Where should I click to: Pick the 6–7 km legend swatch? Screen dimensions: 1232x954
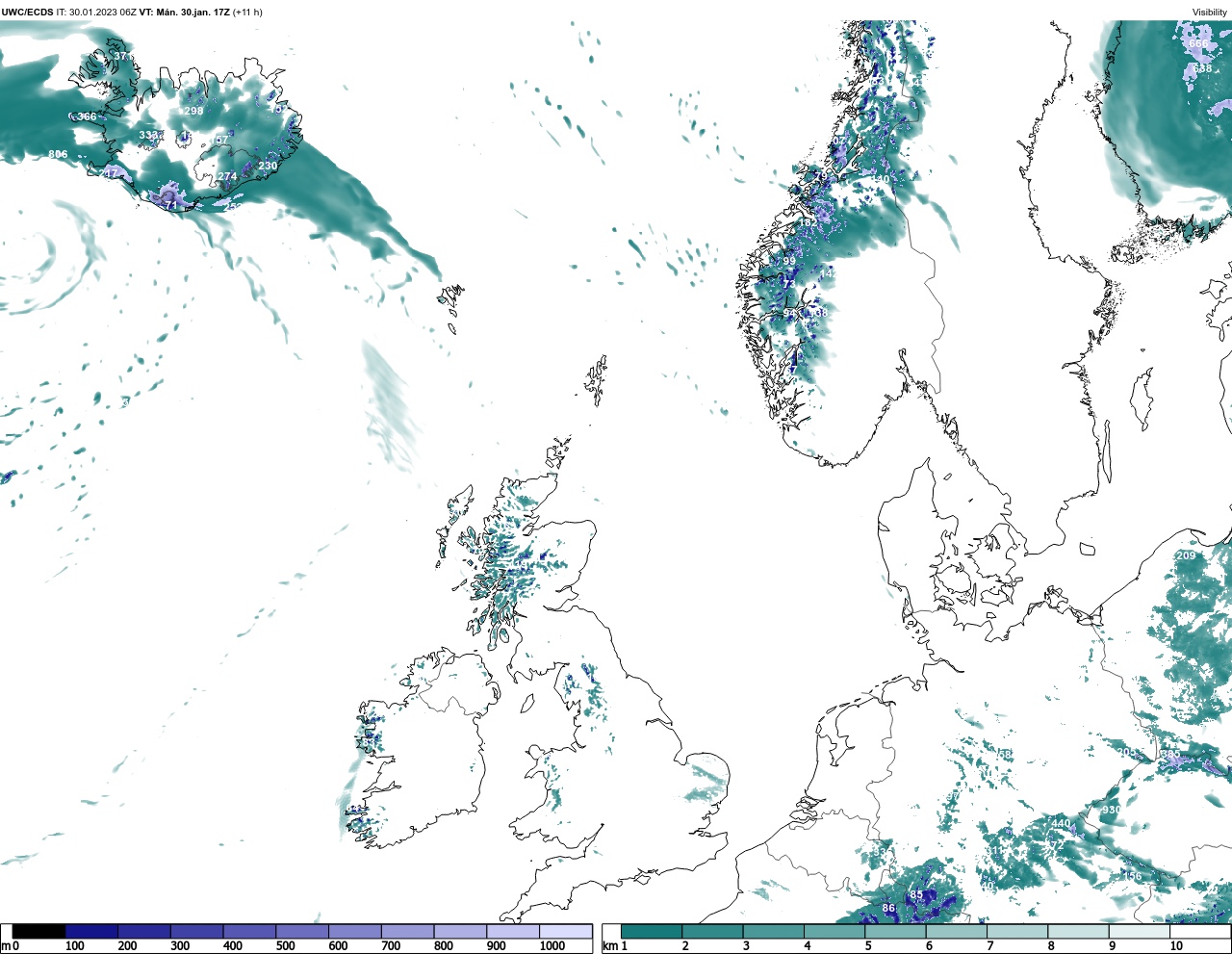tap(956, 932)
